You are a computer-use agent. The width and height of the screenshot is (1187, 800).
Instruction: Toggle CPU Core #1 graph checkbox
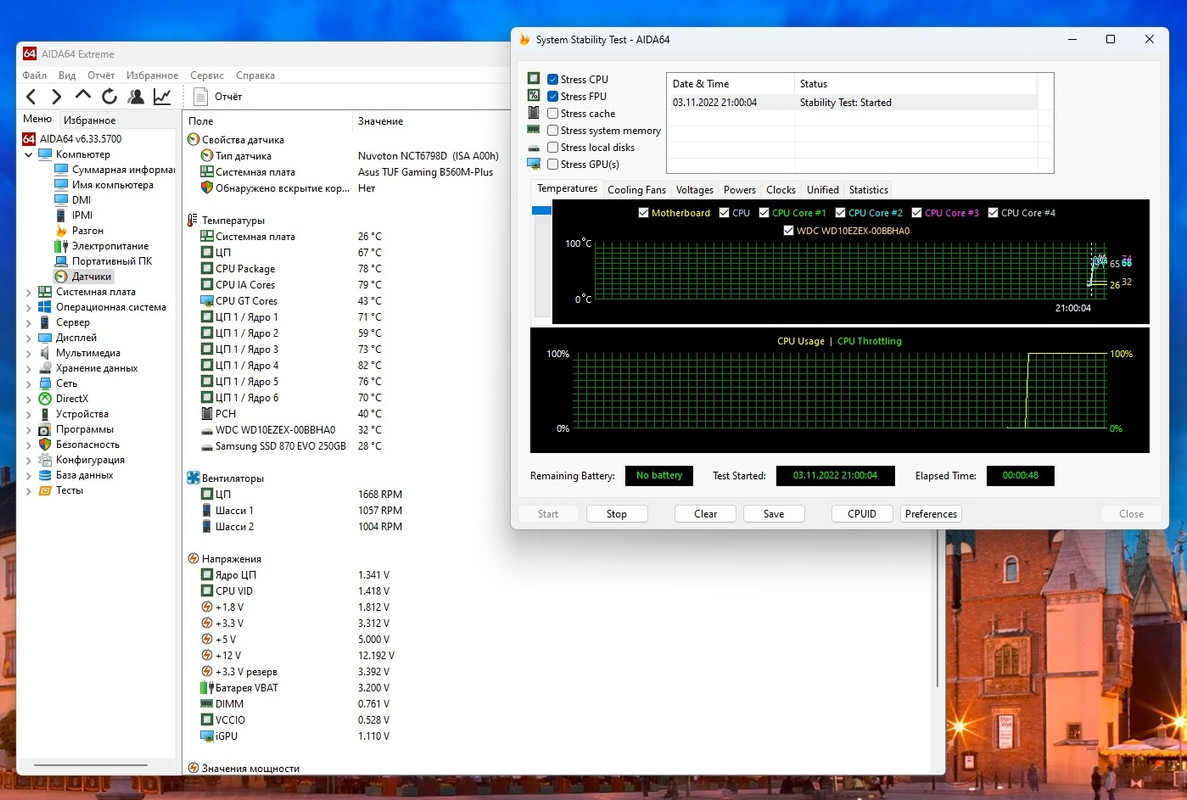tap(764, 213)
